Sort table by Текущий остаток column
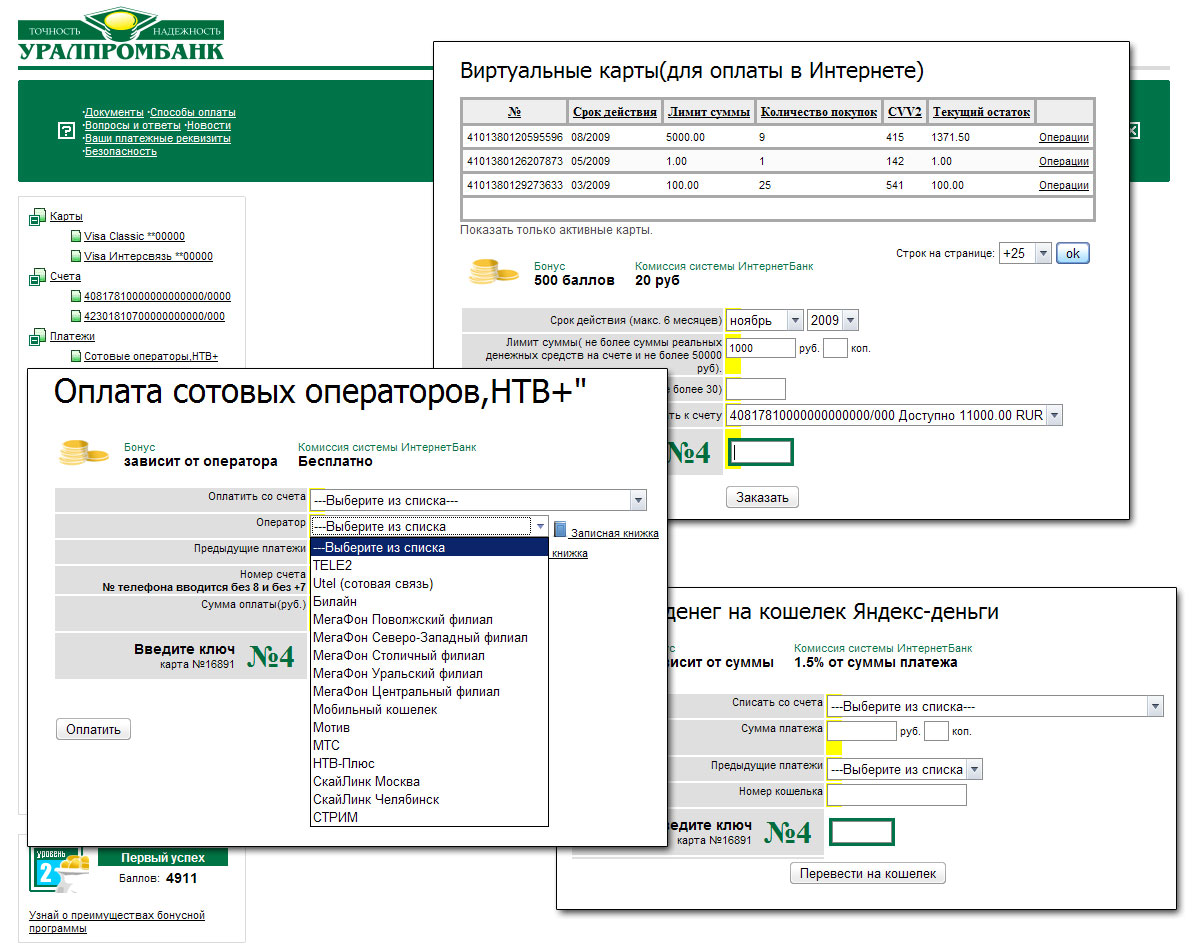This screenshot has width=1193, height=948. (x=981, y=112)
